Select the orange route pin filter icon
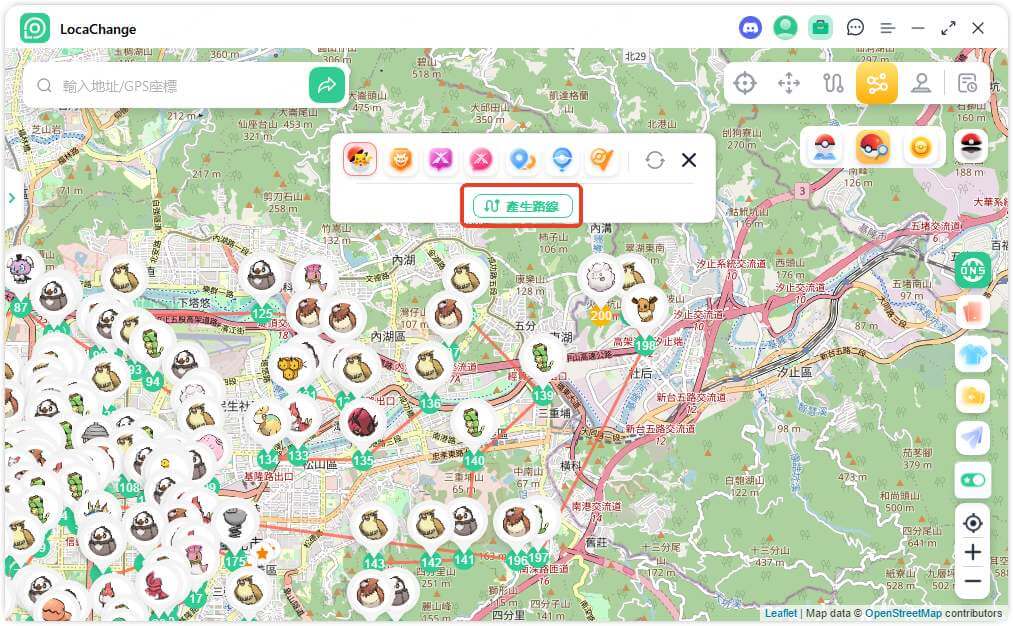Image resolution: width=1013 pixels, height=626 pixels. pos(601,159)
